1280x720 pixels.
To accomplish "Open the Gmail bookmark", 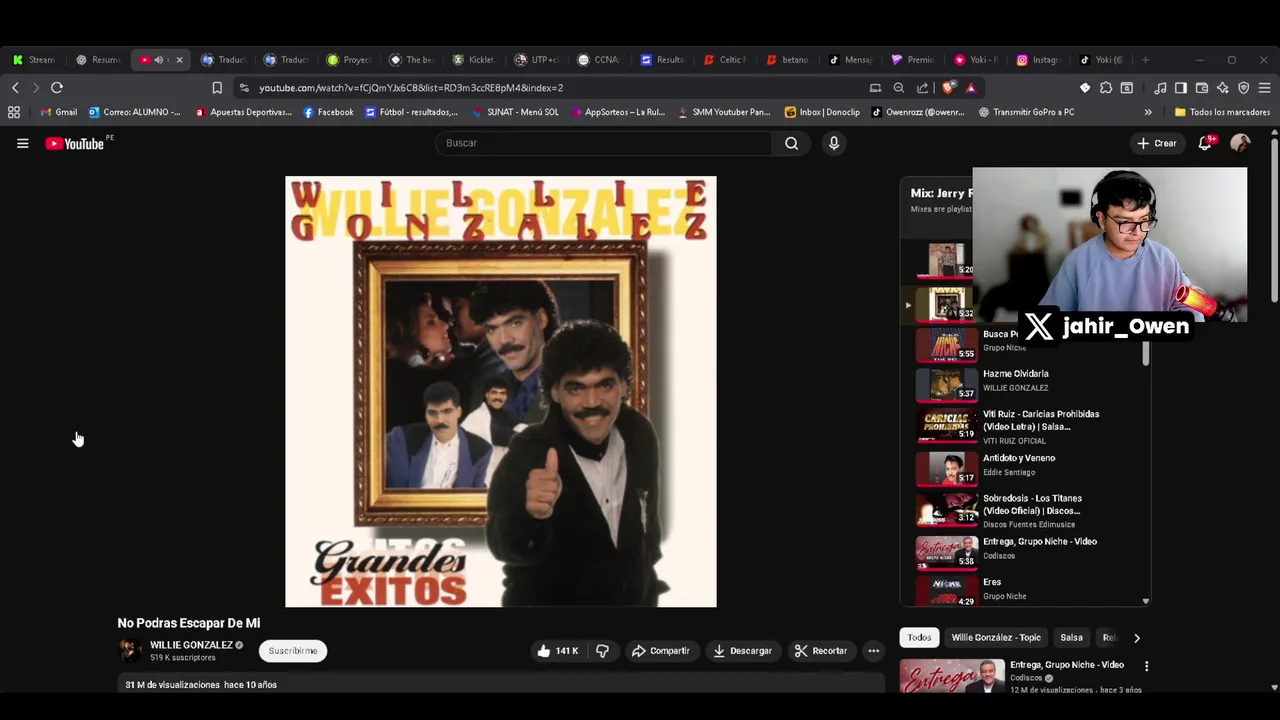I will [59, 112].
